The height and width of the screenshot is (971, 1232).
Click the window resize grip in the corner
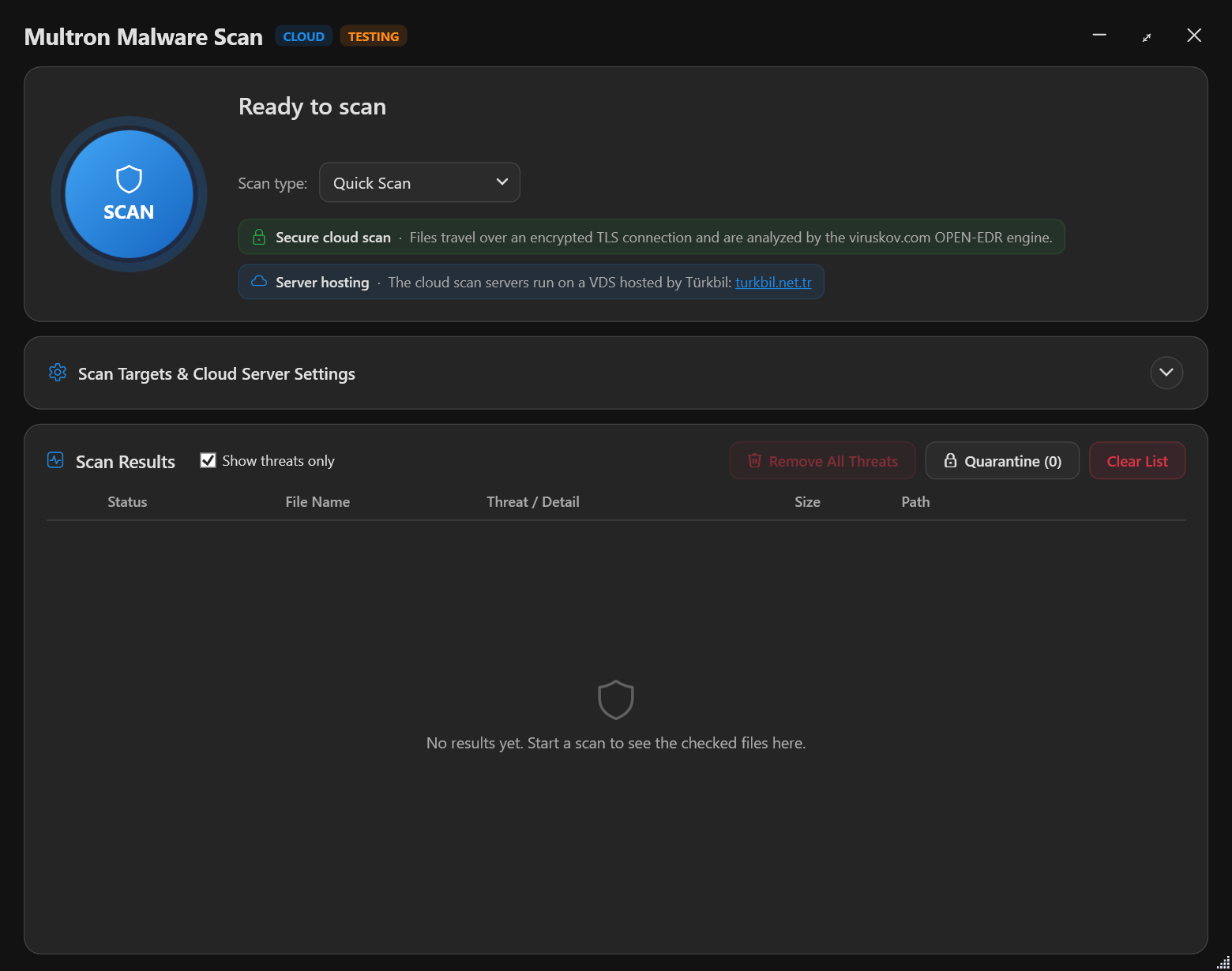coord(1223,962)
